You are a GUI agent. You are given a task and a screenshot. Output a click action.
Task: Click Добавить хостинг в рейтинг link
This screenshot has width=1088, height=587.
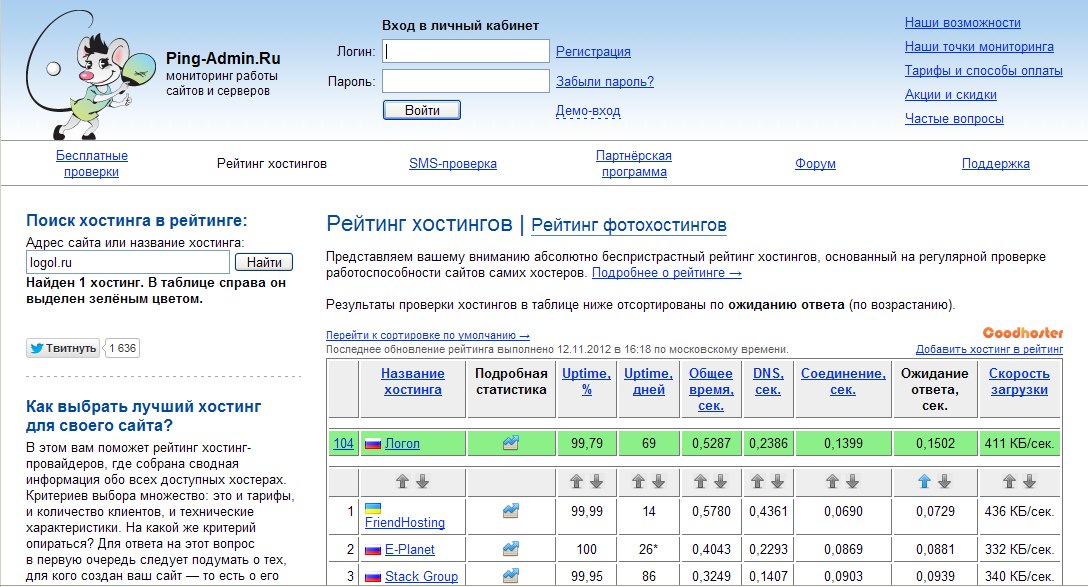pos(989,349)
